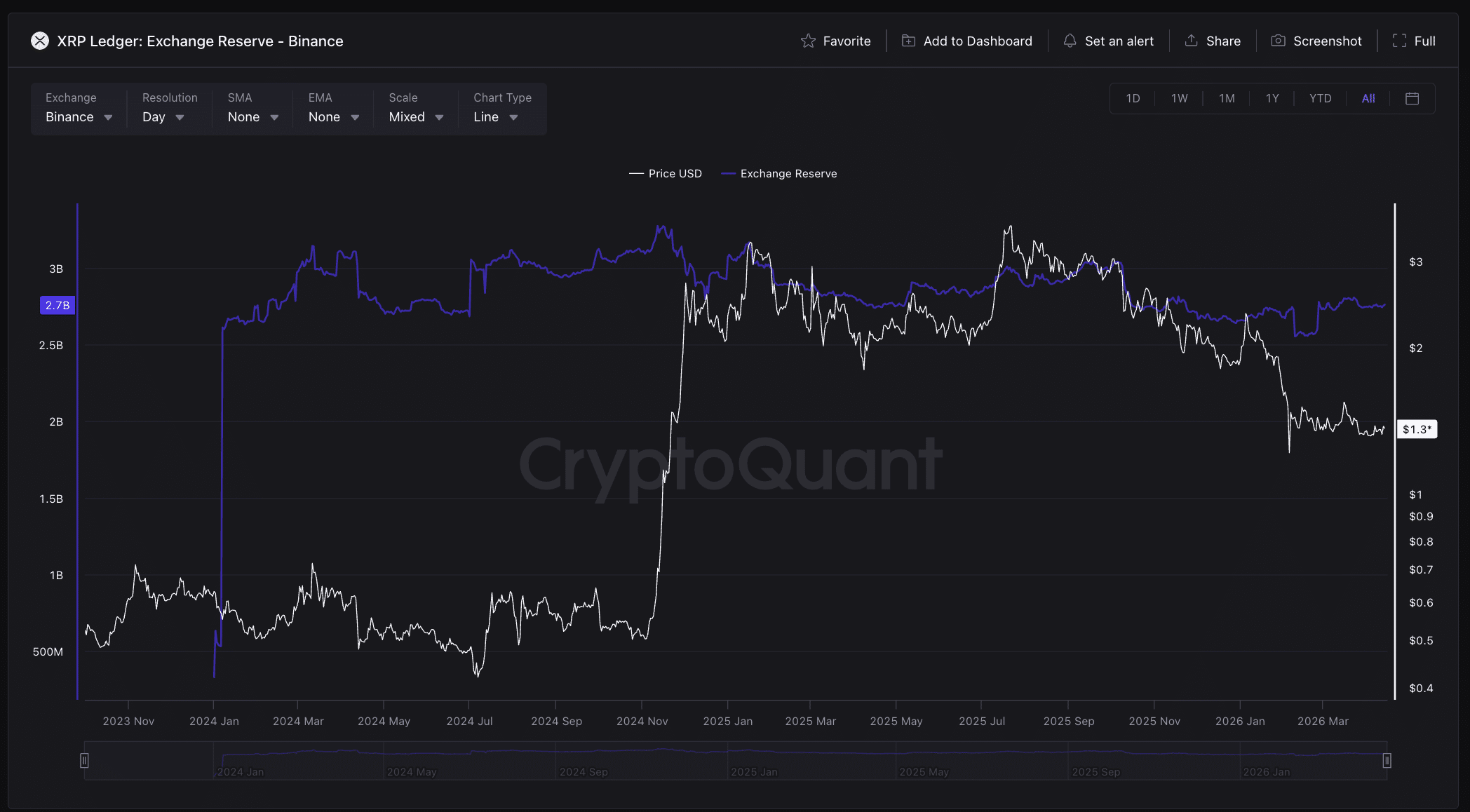Click the Add to Dashboard plus-folder icon

(x=908, y=41)
